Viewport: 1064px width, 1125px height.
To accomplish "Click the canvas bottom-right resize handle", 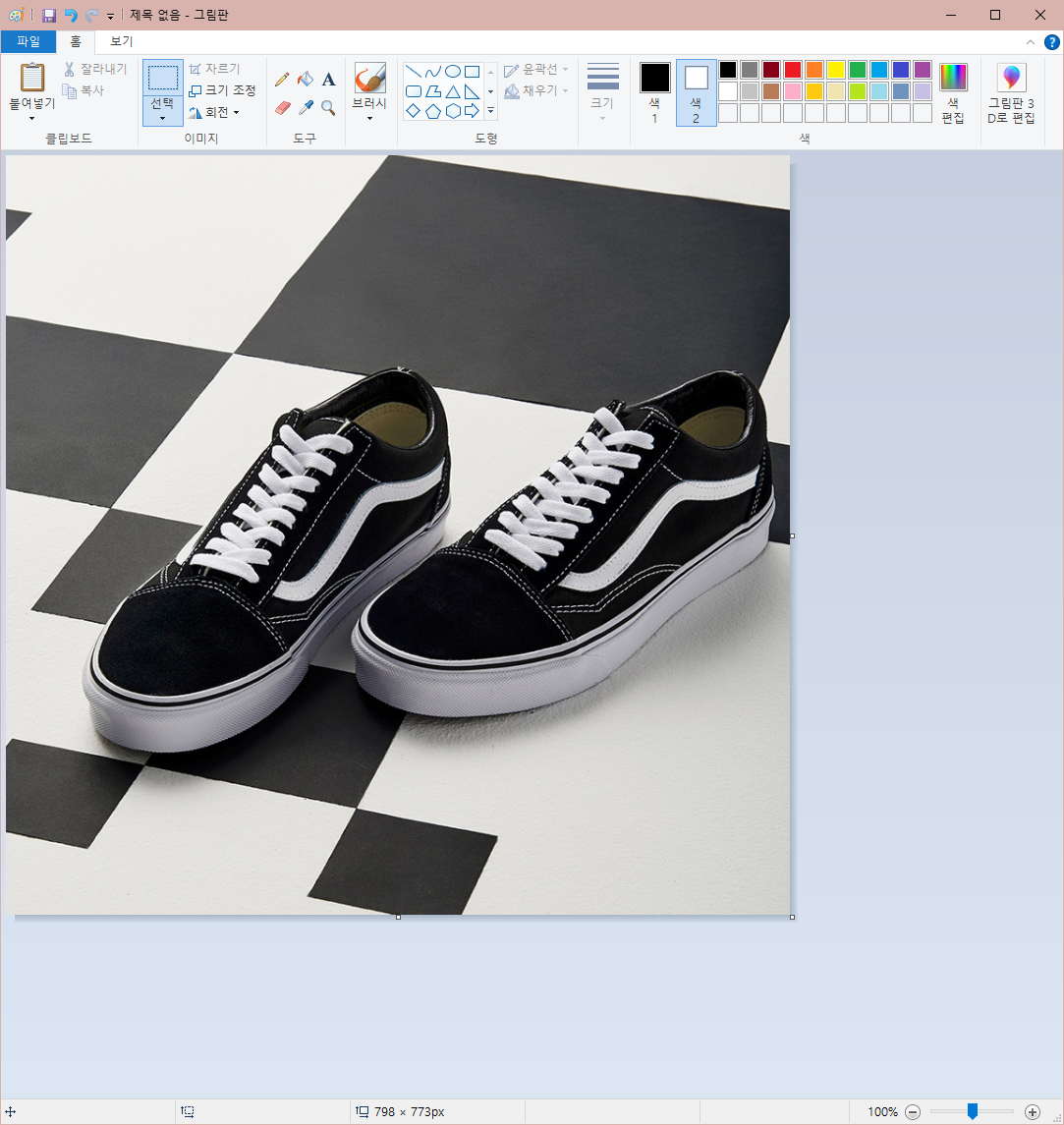I will pos(792,917).
